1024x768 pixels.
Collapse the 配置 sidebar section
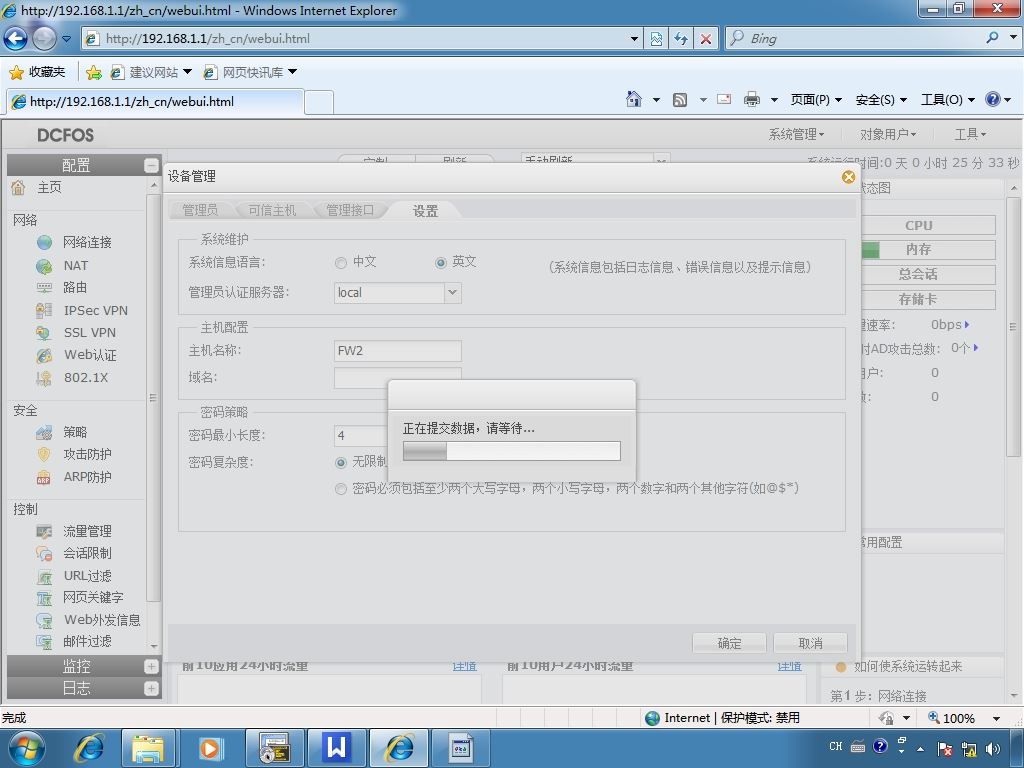click(x=151, y=166)
